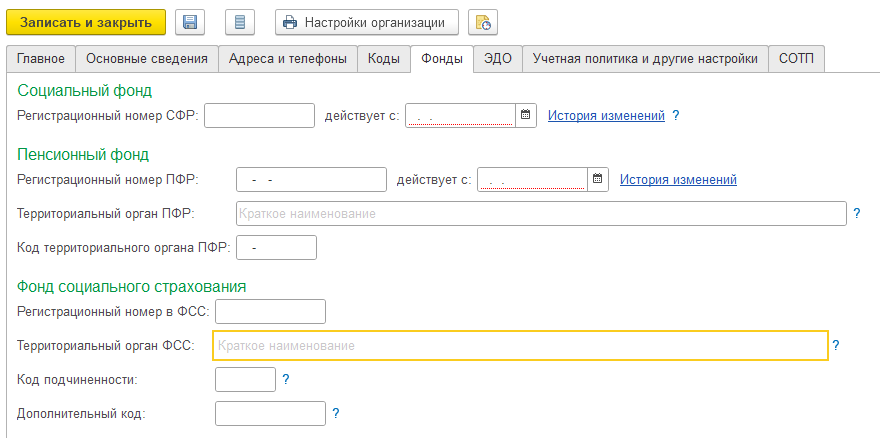Viewport: 880px width, 438px height.
Task: Open Настройки организации print button
Action: pyautogui.click(x=366, y=22)
